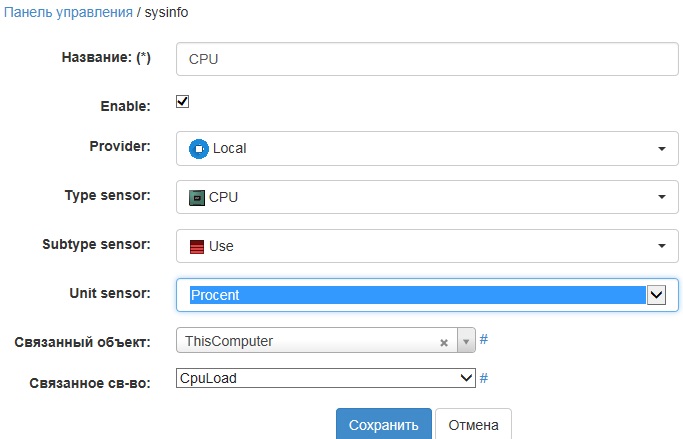Open the ThisComputer linked object dropdown arrow
This screenshot has width=683, height=439.
click(x=465, y=342)
